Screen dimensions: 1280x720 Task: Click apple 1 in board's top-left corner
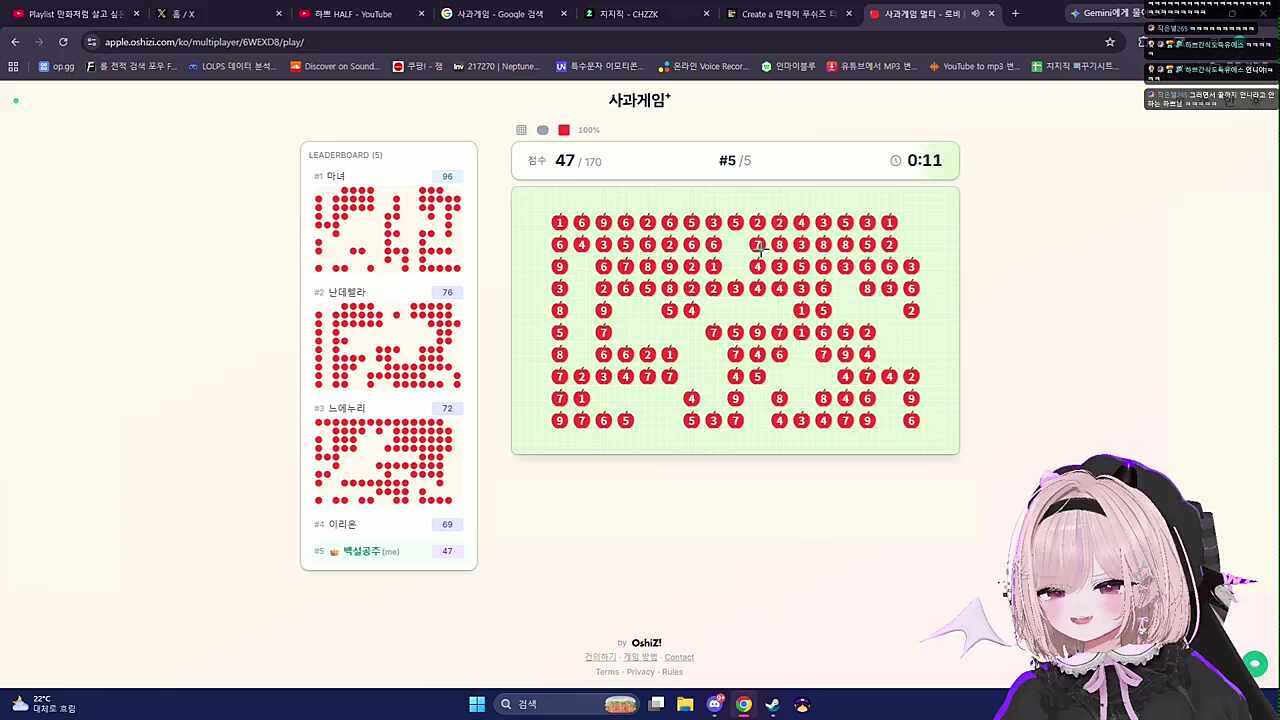559,223
